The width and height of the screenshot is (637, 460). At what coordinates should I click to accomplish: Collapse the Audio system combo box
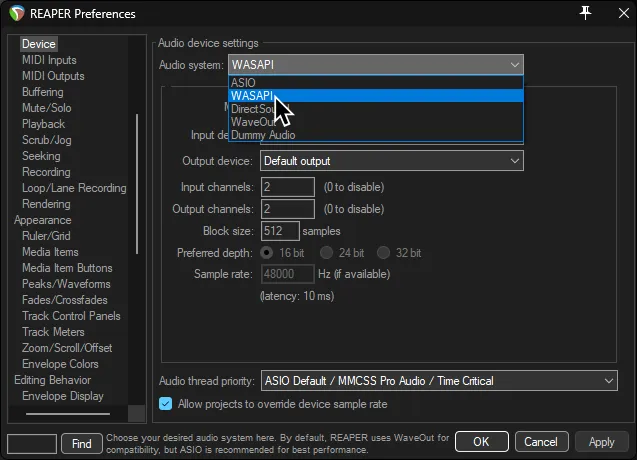[376, 65]
